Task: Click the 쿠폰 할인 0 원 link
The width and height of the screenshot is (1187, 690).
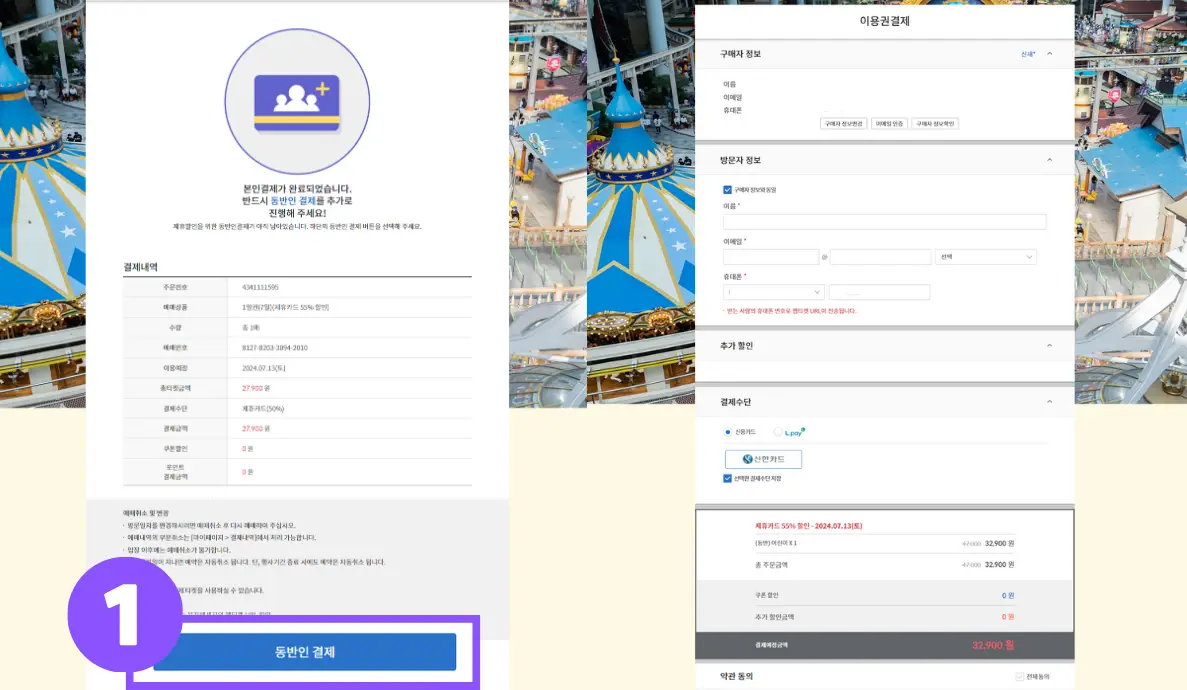Action: 1007,593
